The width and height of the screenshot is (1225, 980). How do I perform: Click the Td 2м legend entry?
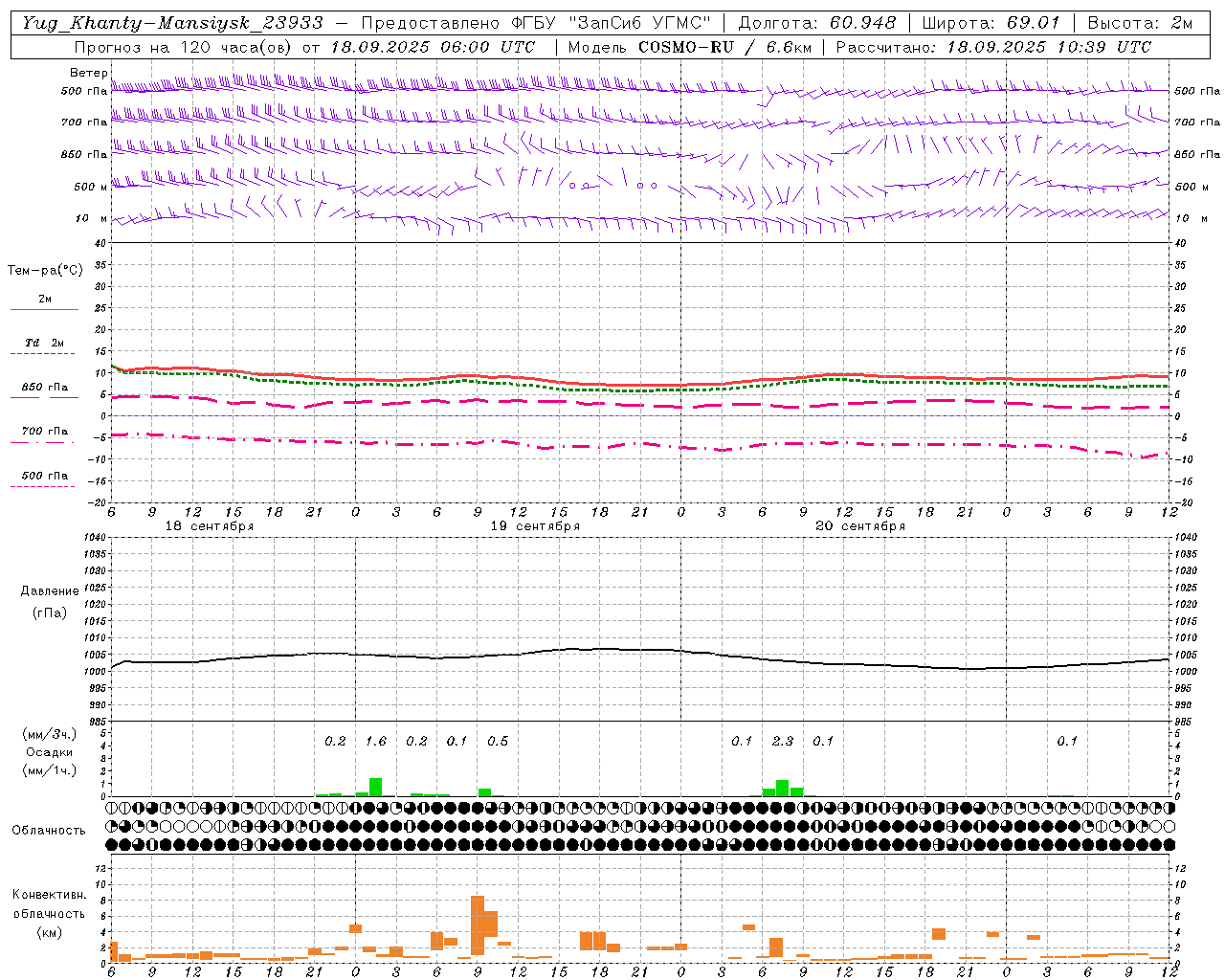pyautogui.click(x=44, y=343)
